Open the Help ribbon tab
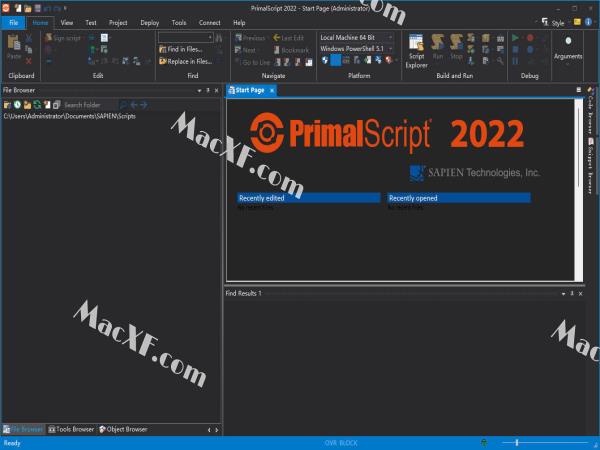This screenshot has width=600, height=450. pyautogui.click(x=239, y=23)
